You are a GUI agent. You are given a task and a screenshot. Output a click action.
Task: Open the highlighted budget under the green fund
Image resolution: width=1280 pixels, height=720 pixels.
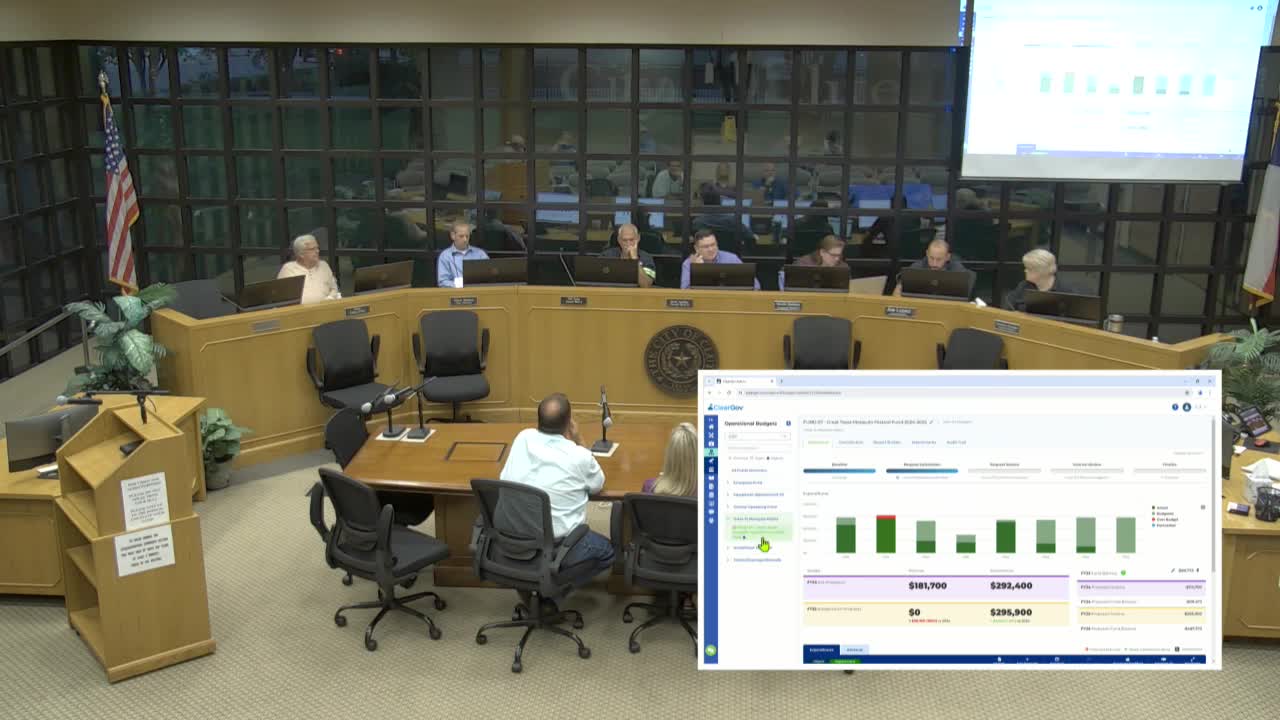(758, 531)
